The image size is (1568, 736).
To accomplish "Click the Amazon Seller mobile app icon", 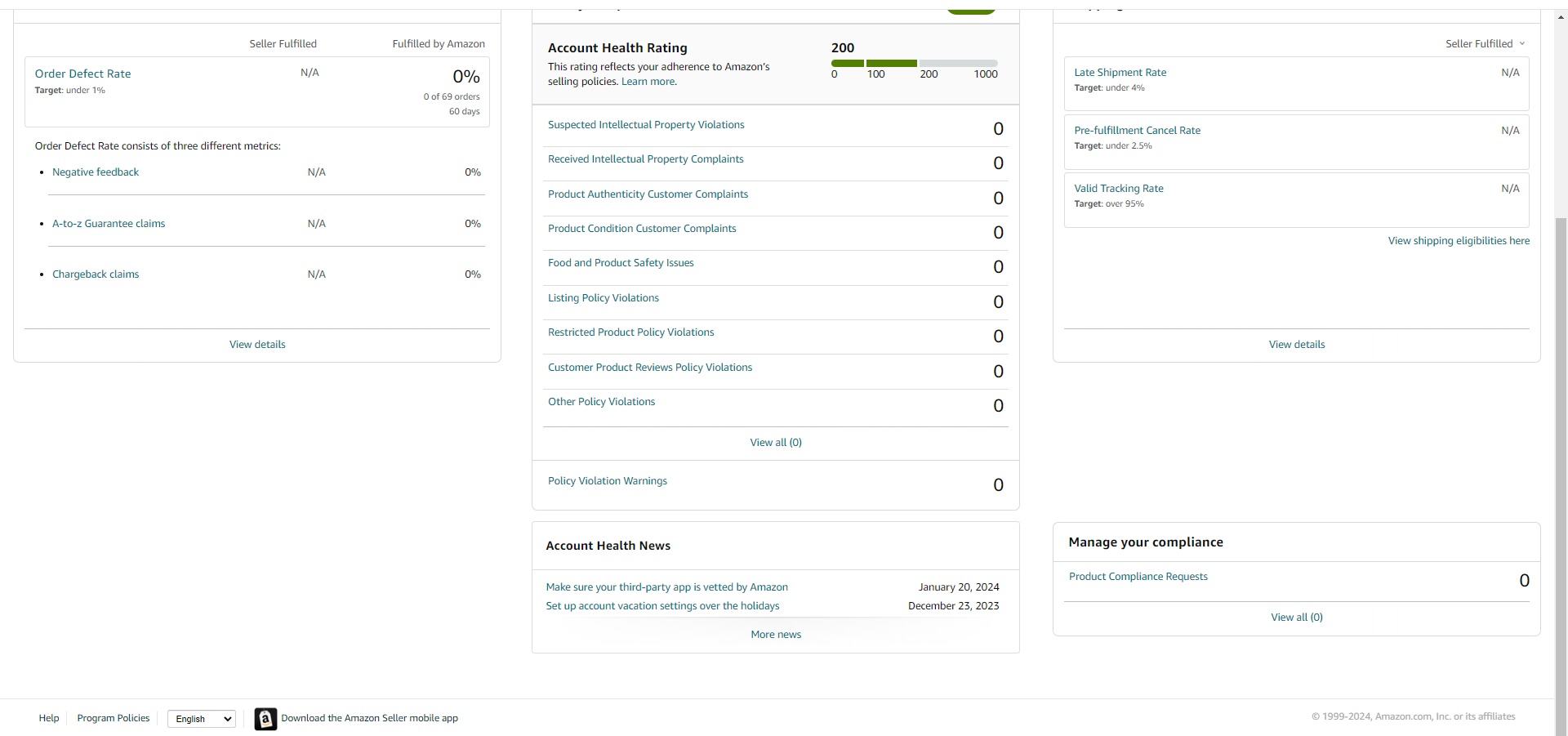I will 265,719.
